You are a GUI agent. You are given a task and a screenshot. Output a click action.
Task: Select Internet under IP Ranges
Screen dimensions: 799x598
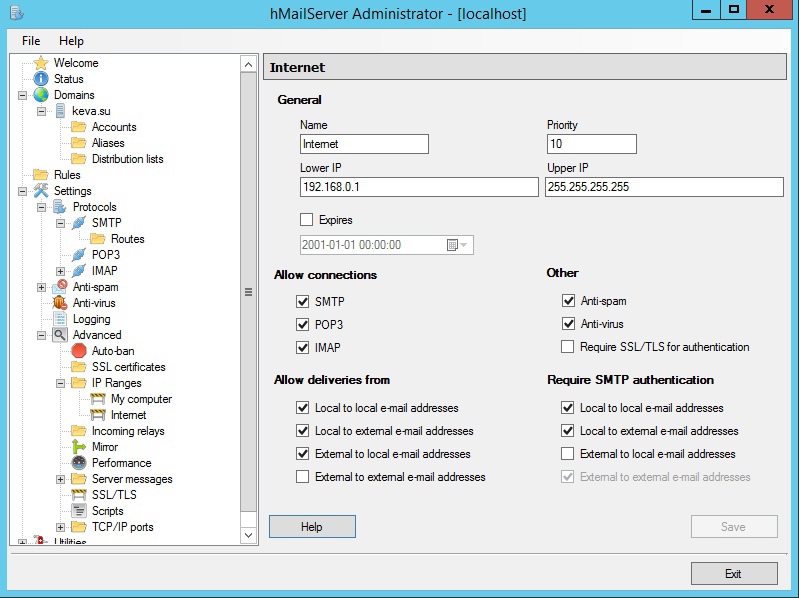[128, 415]
